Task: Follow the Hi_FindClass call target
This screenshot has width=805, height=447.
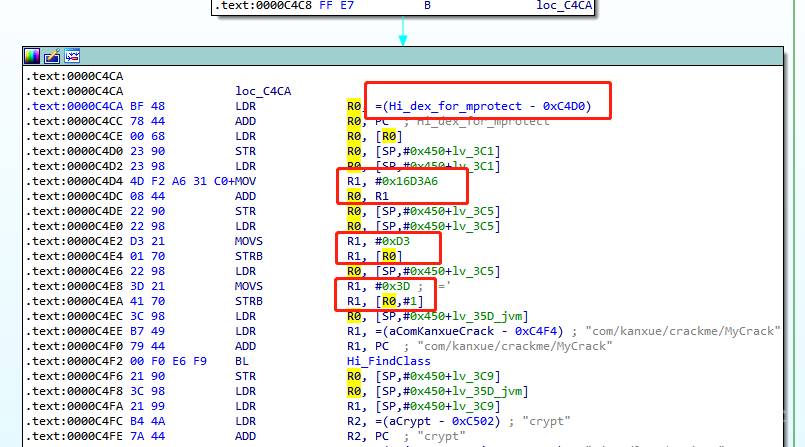Action: click(x=389, y=361)
